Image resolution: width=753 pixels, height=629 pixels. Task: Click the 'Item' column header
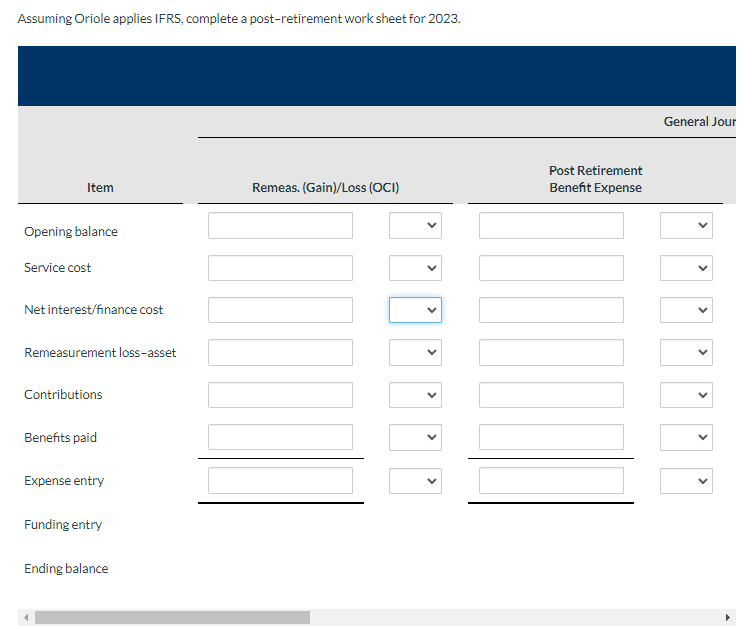[100, 188]
